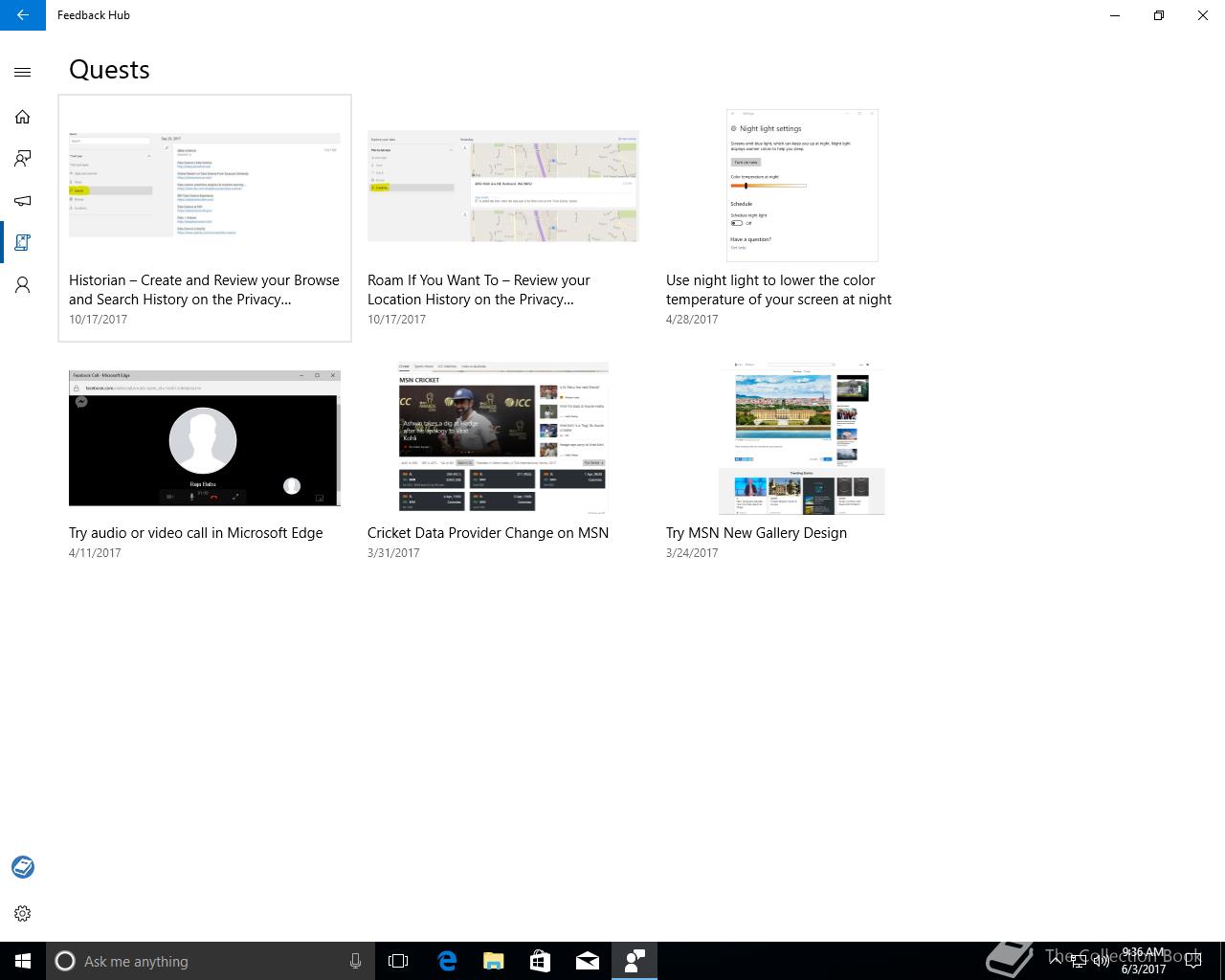
Task: Click the 4/28/2017 quest date
Action: 692,320
